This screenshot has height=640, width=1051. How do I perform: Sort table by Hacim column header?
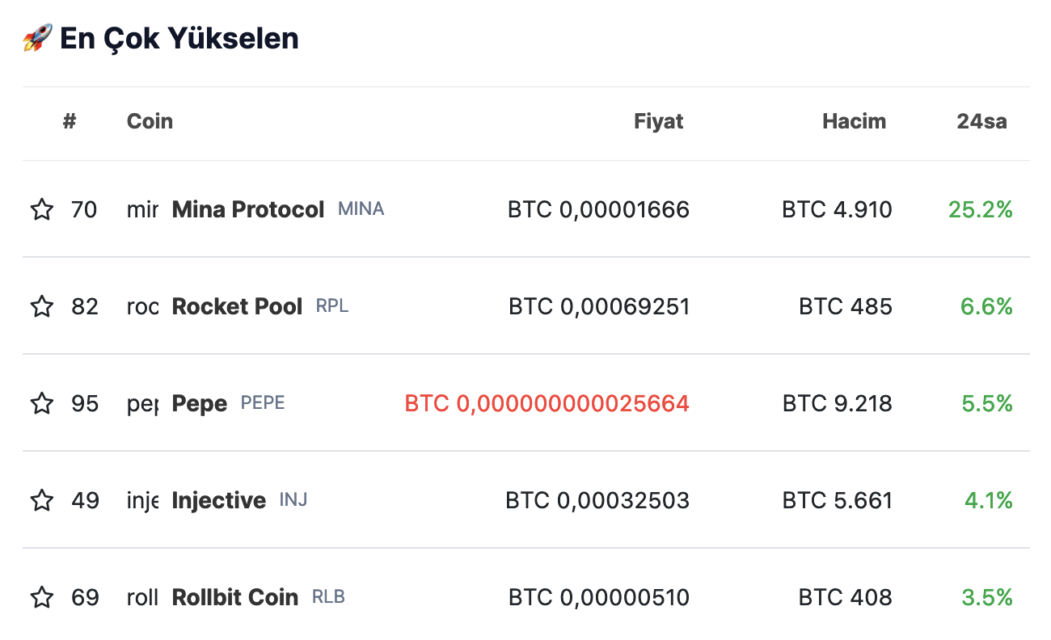point(854,121)
